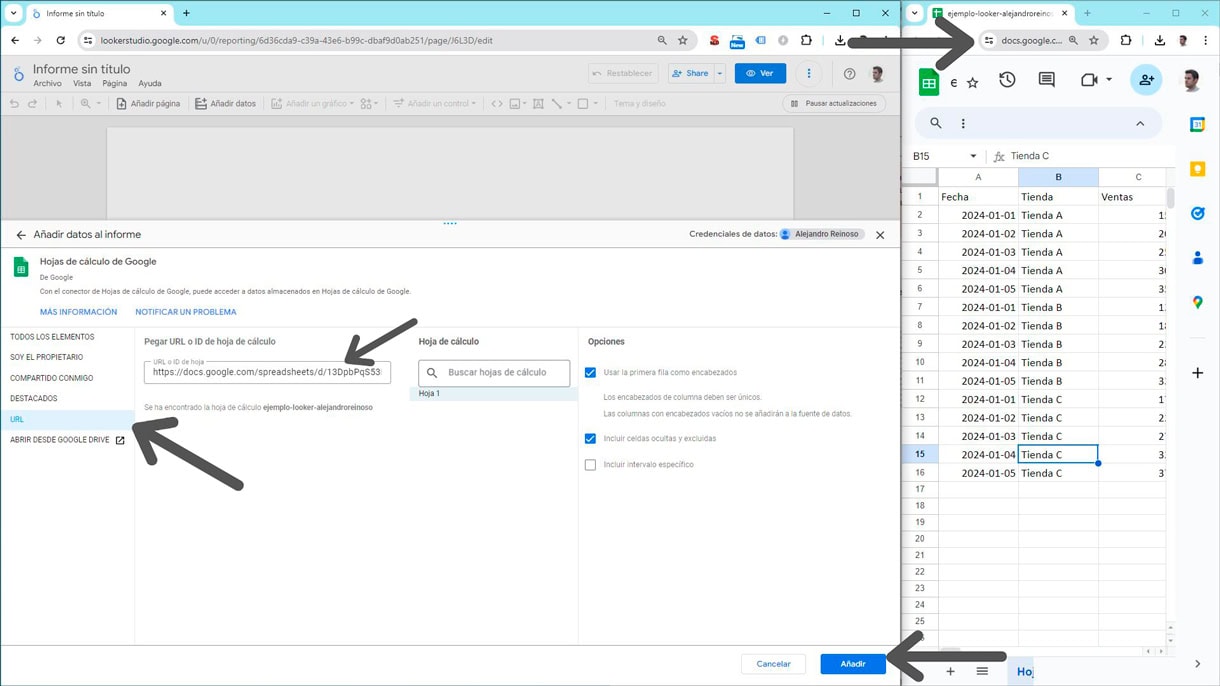This screenshot has height=686, width=1220.
Task: Collapse the Sheets search bar with its chevron
Action: coord(1140,122)
